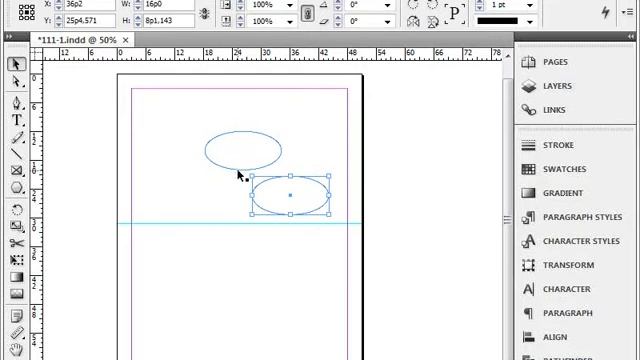Open the rotation angle dropdown
The height and width of the screenshot is (360, 640).
[387, 5]
